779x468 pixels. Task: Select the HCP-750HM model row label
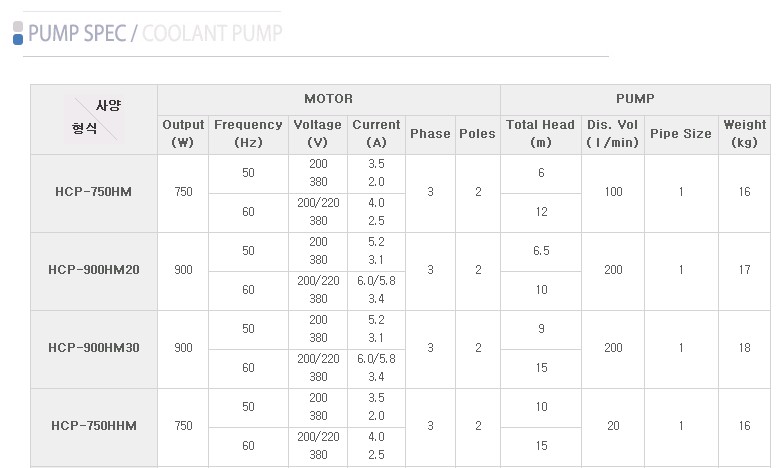pyautogui.click(x=93, y=192)
